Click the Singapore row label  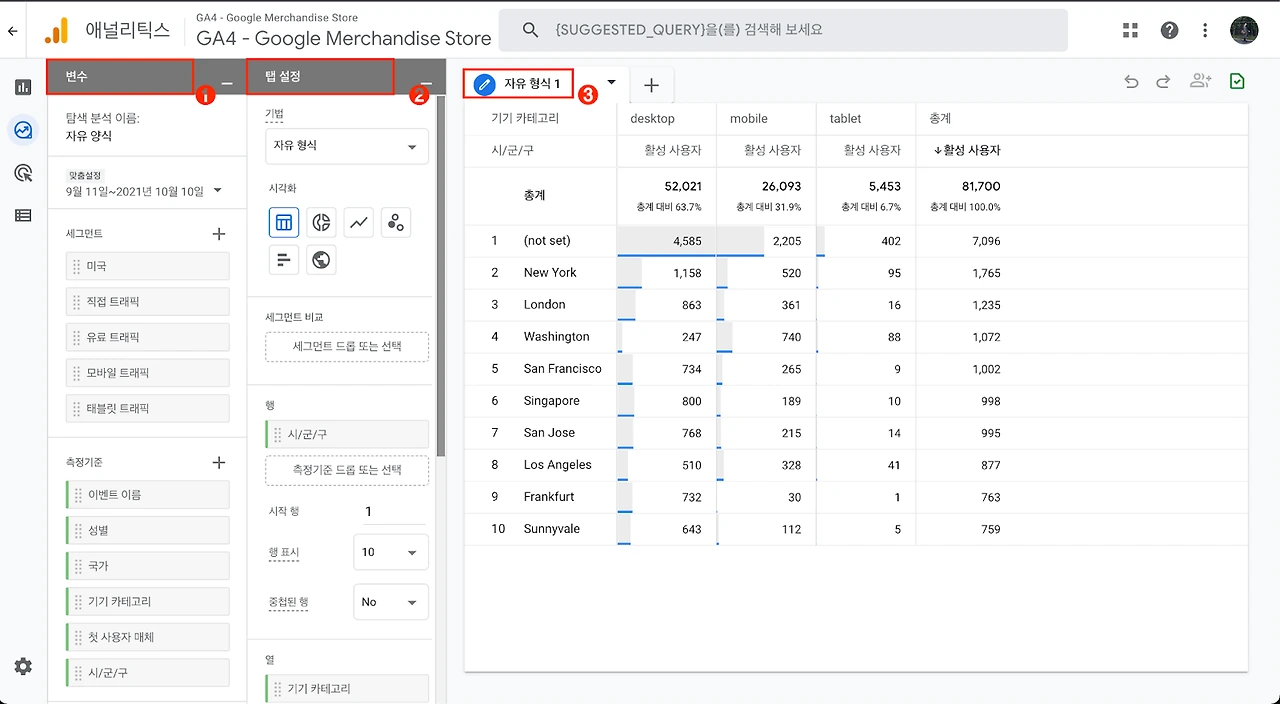(551, 400)
